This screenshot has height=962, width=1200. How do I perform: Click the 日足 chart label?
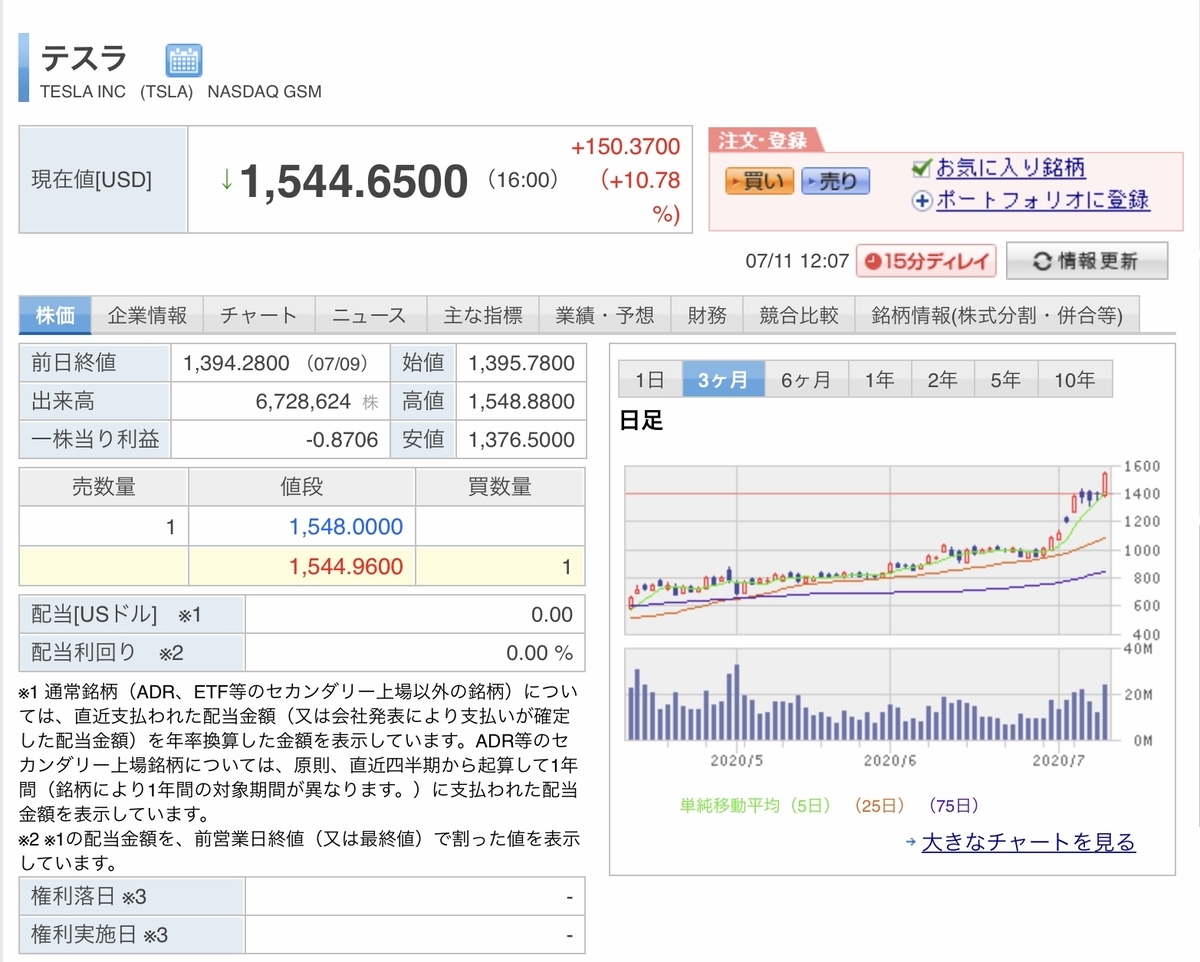click(641, 420)
